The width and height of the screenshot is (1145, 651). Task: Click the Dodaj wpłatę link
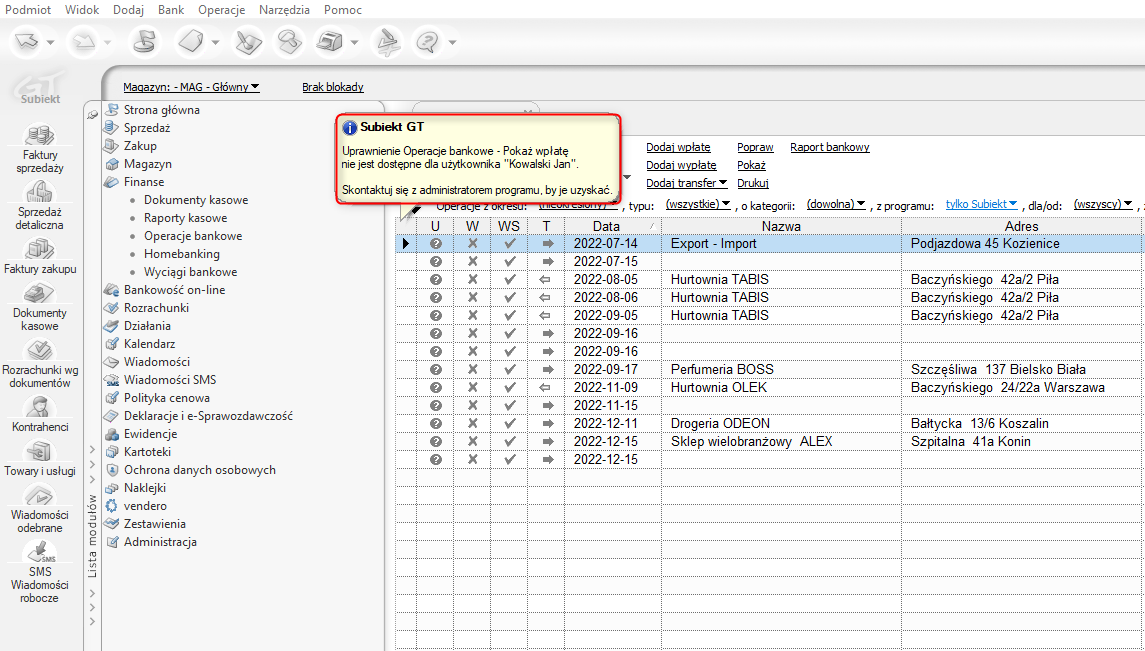(x=678, y=147)
